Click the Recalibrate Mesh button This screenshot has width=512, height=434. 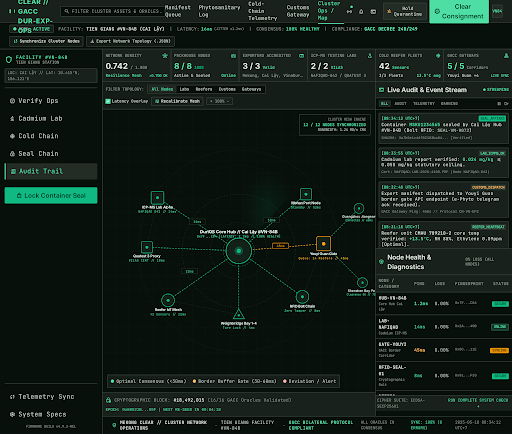coord(177,101)
